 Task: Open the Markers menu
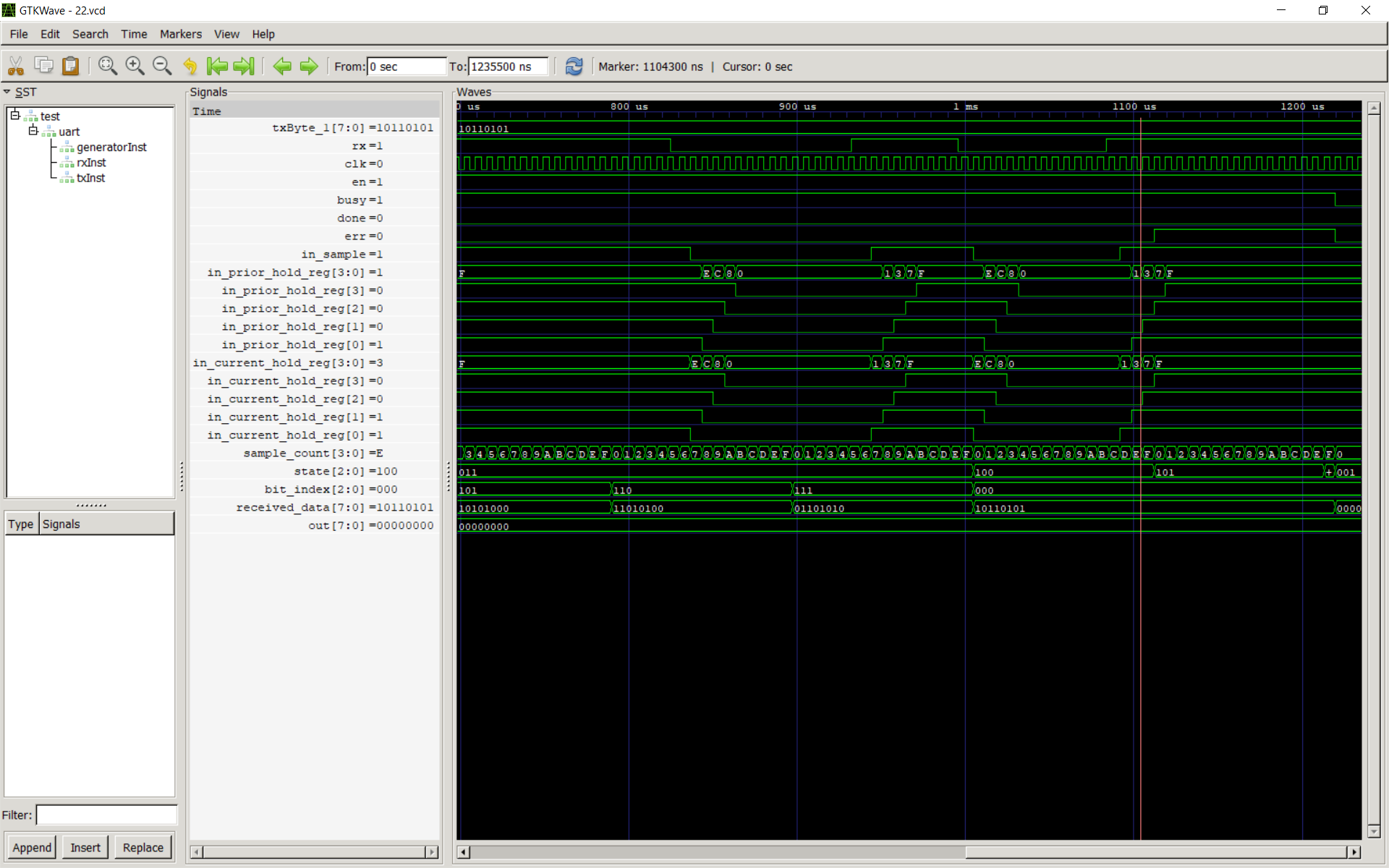click(x=181, y=34)
